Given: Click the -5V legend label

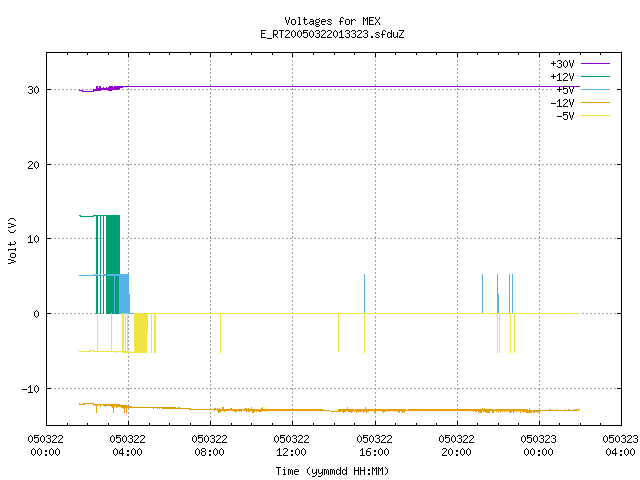Looking at the screenshot, I should 565,116.
